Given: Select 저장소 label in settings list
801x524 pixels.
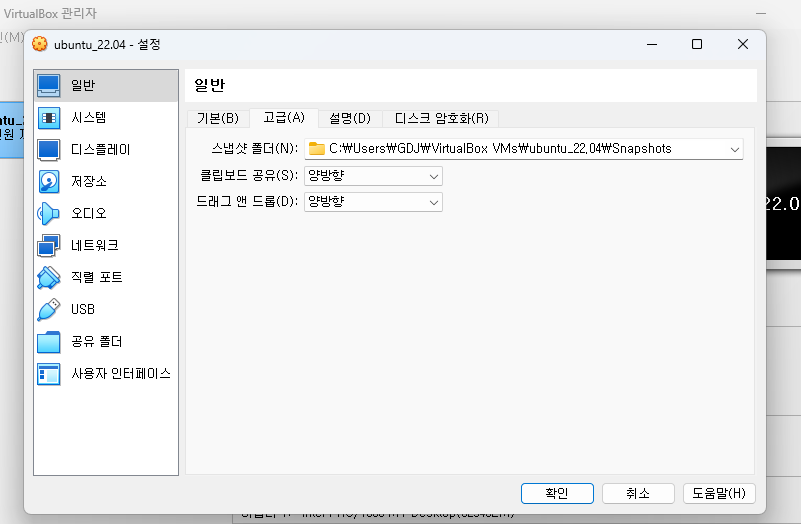Looking at the screenshot, I should (89, 182).
